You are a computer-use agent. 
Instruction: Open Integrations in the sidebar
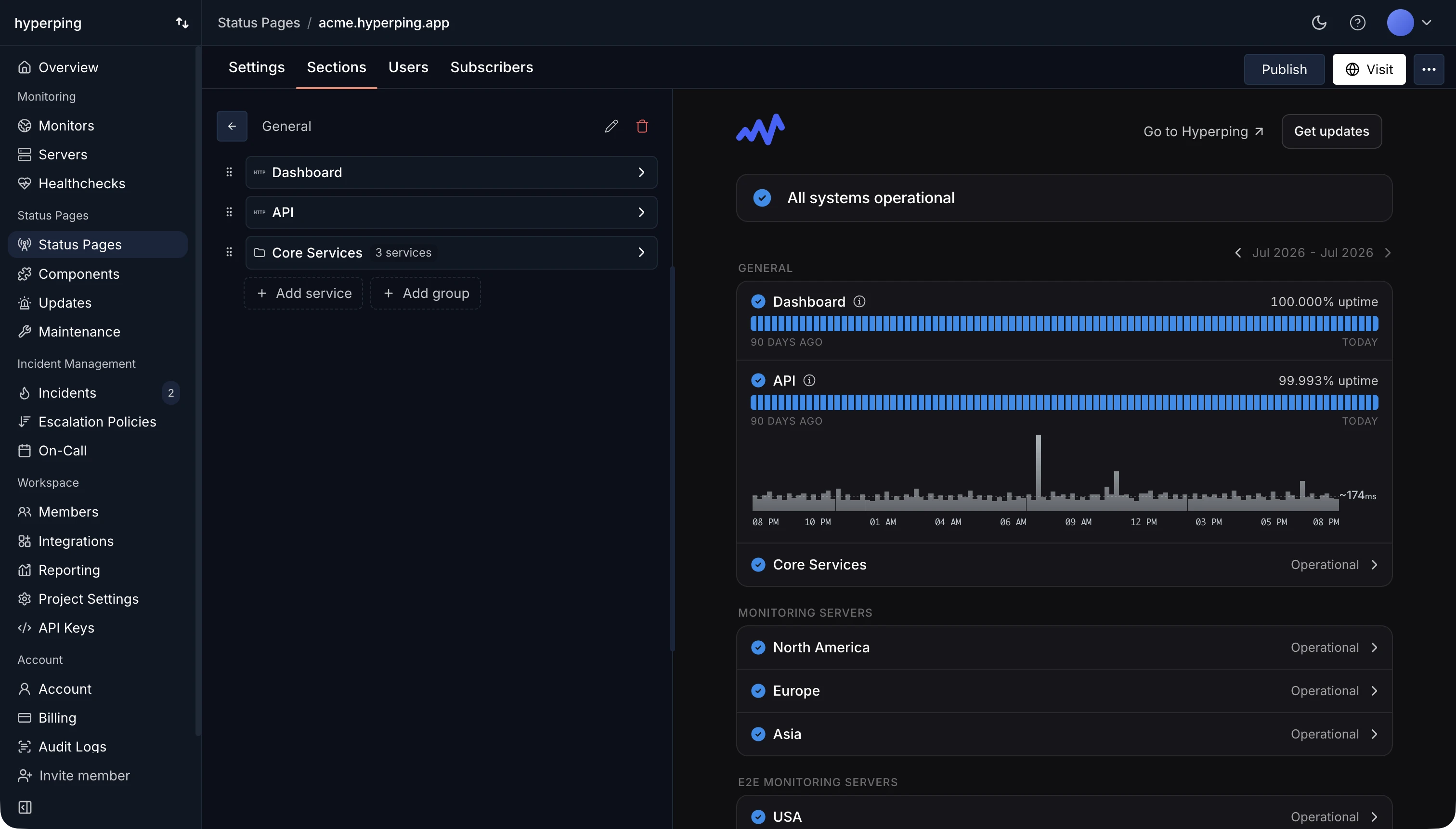point(98,541)
